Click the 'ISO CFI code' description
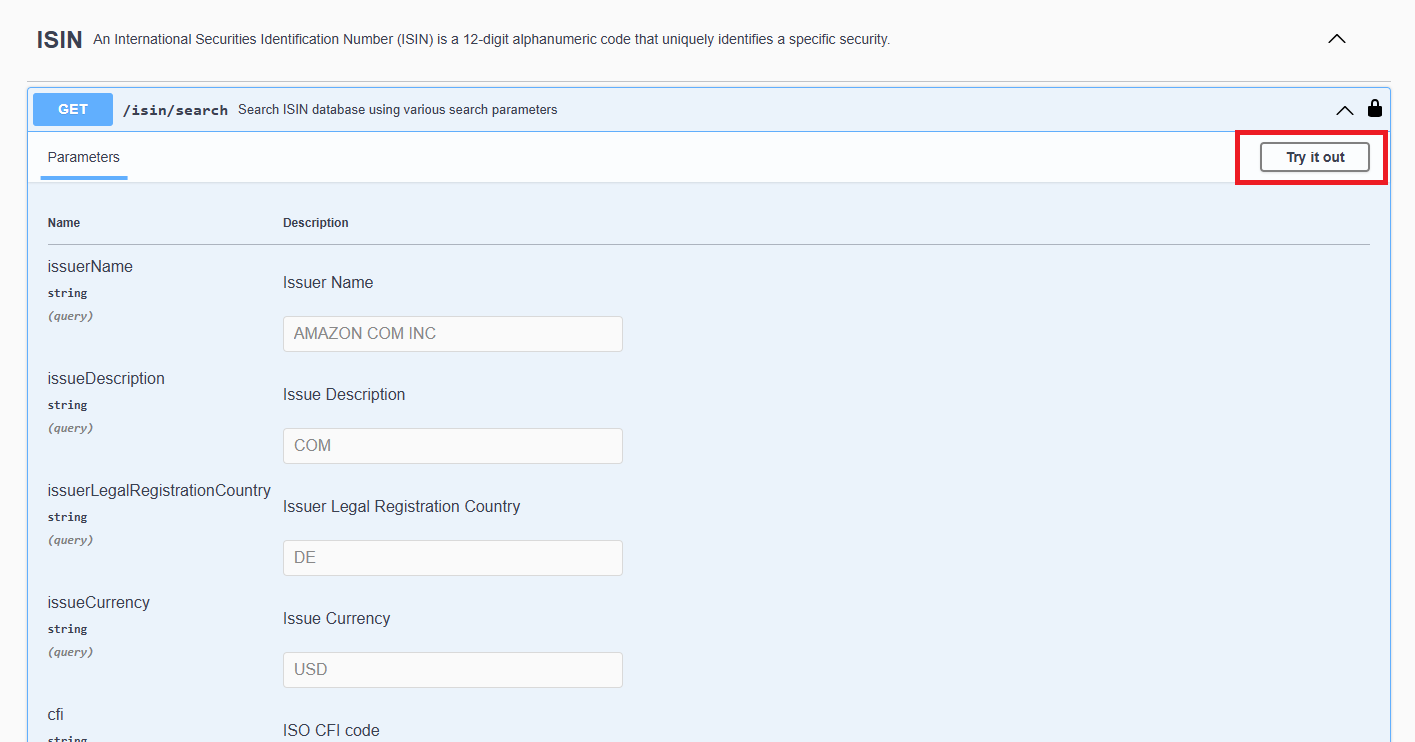 click(x=331, y=731)
